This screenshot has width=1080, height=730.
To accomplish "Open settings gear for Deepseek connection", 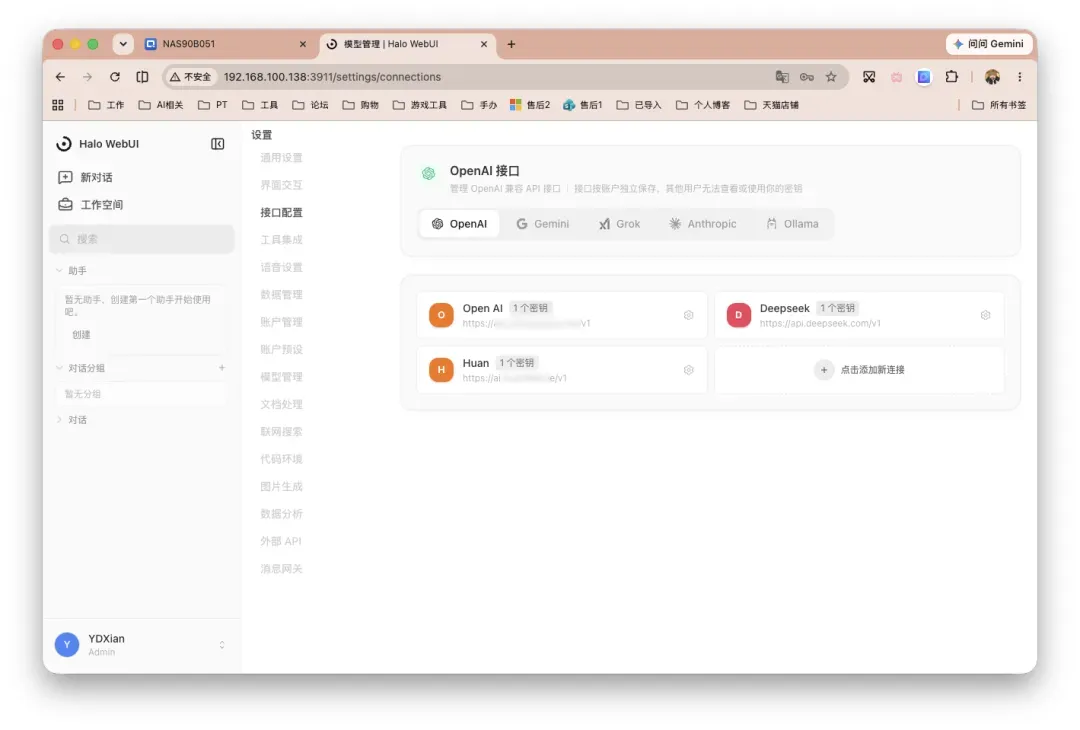I will pos(986,315).
